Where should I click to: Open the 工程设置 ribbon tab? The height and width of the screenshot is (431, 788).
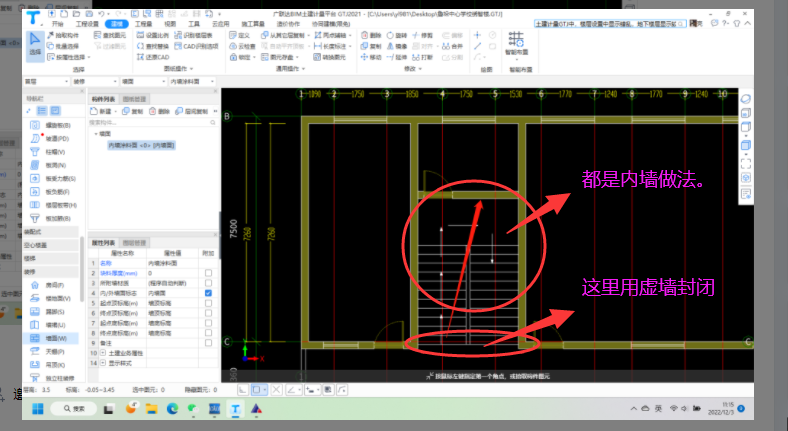coord(87,24)
